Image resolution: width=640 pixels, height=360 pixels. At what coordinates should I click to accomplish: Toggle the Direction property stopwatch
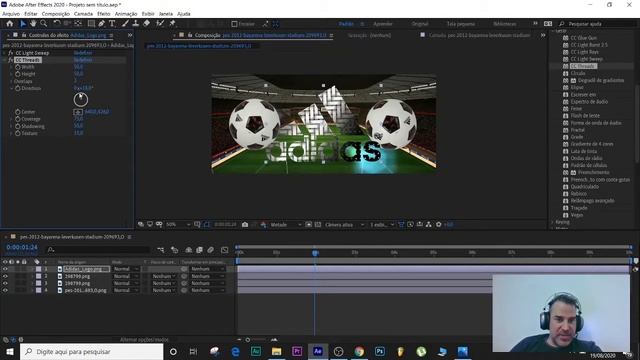click(18, 88)
